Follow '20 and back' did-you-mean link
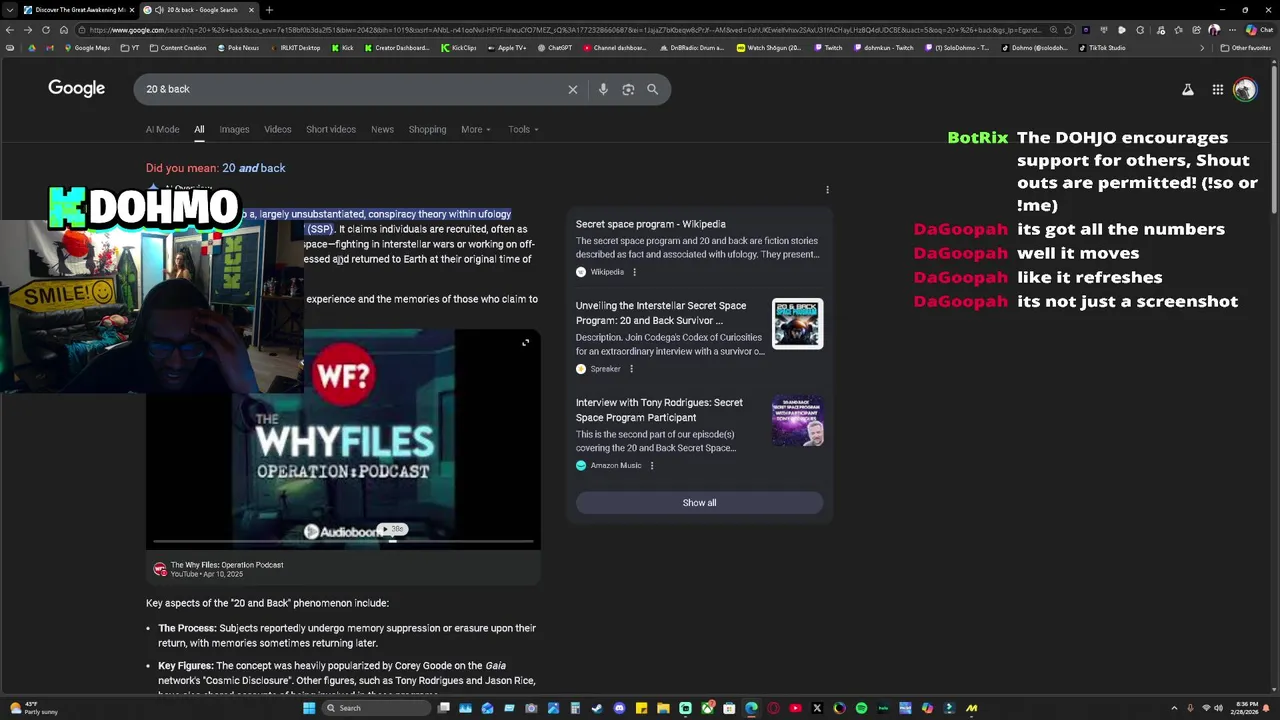 253,168
